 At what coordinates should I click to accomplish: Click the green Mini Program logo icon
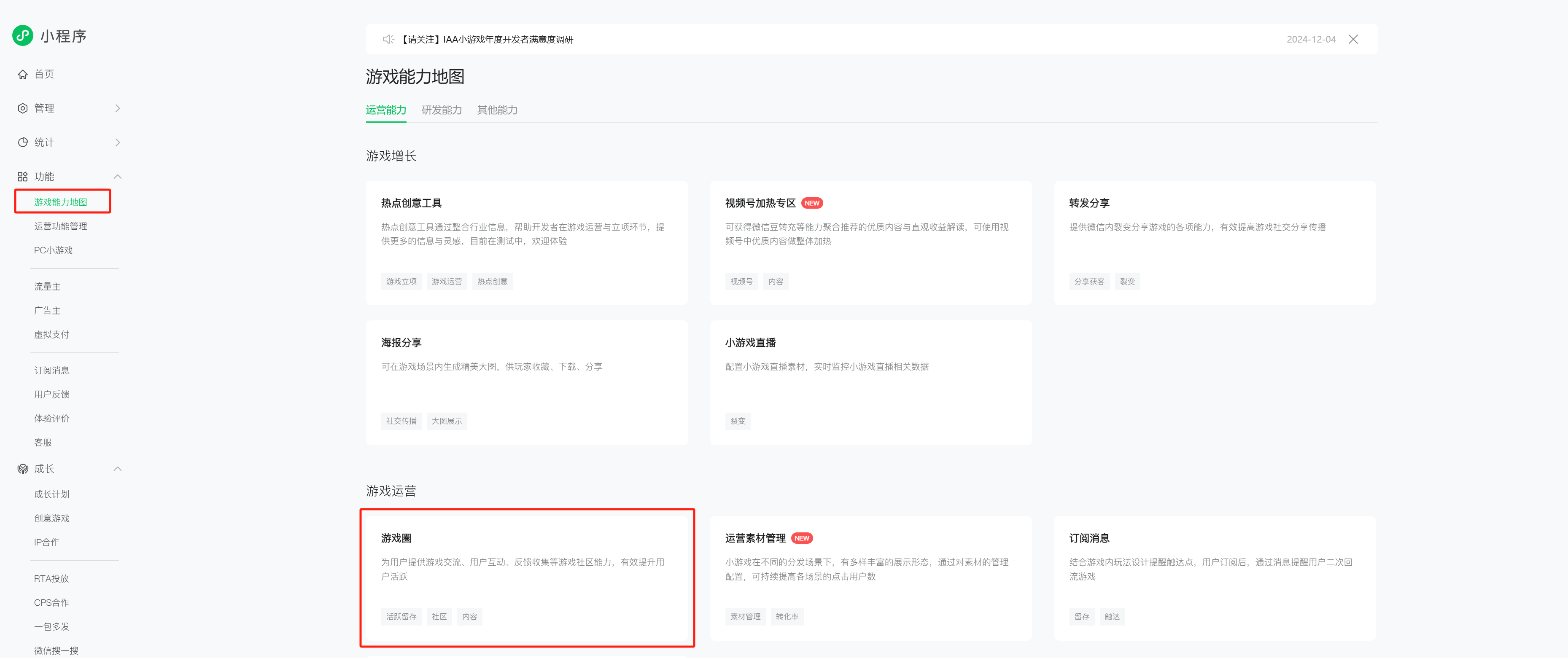click(22, 36)
